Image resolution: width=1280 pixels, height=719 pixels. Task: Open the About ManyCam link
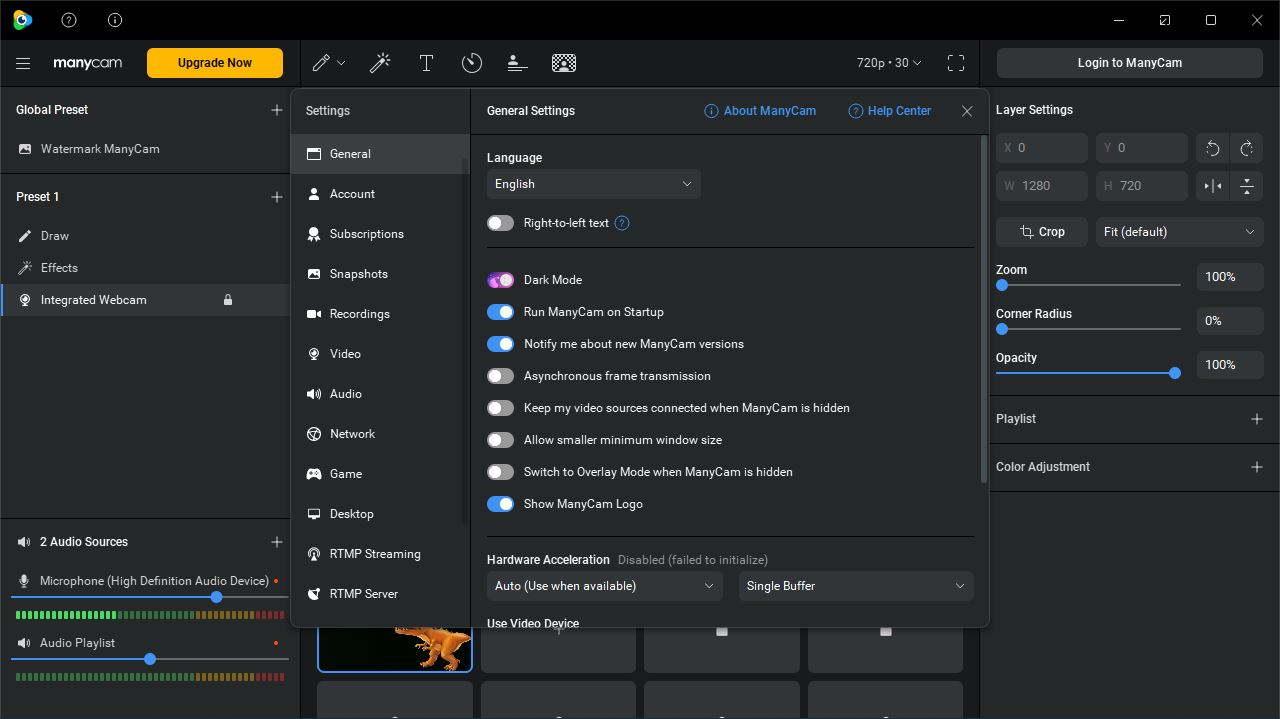pos(760,111)
